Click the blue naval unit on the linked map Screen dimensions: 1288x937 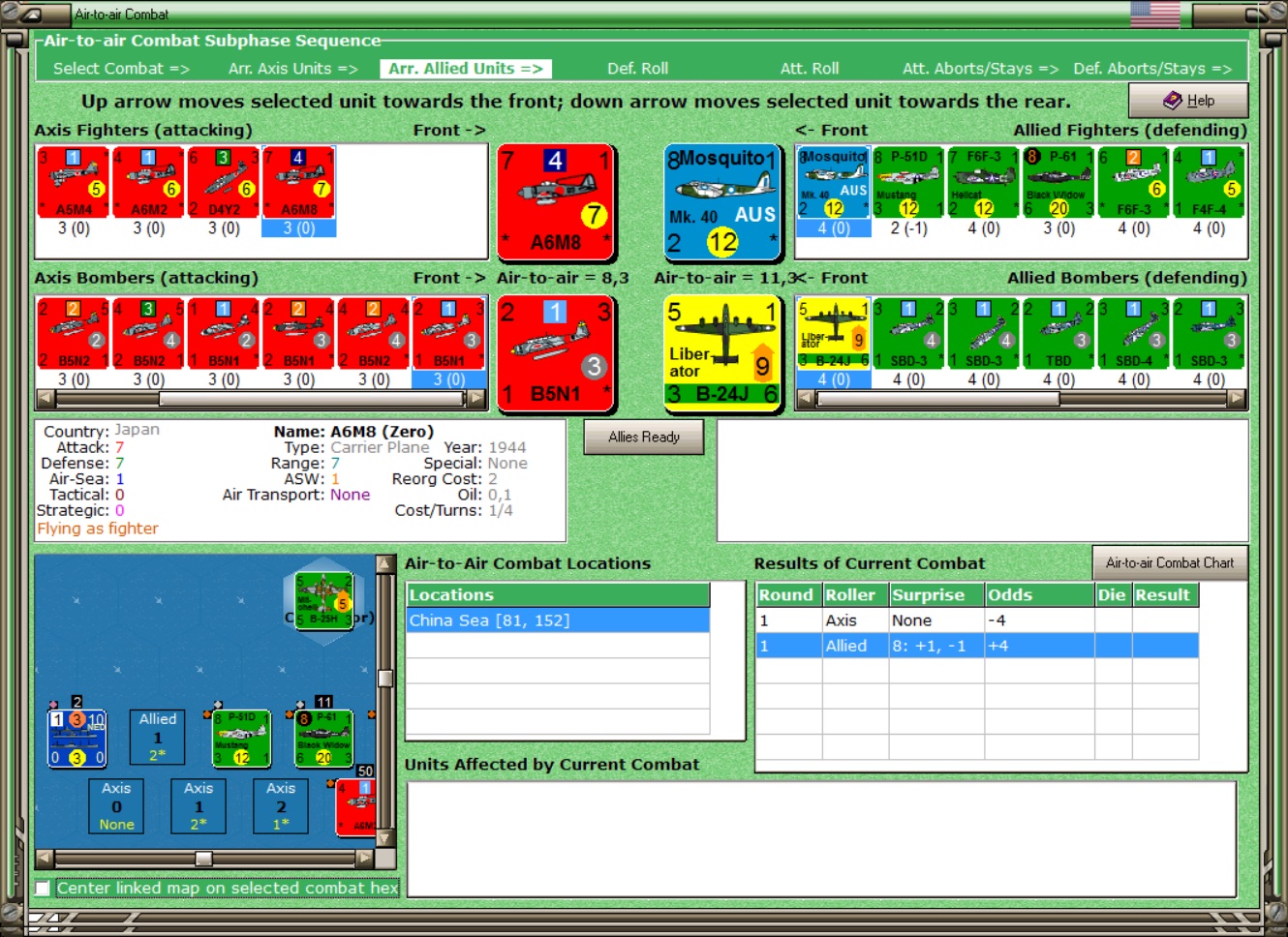[77, 738]
